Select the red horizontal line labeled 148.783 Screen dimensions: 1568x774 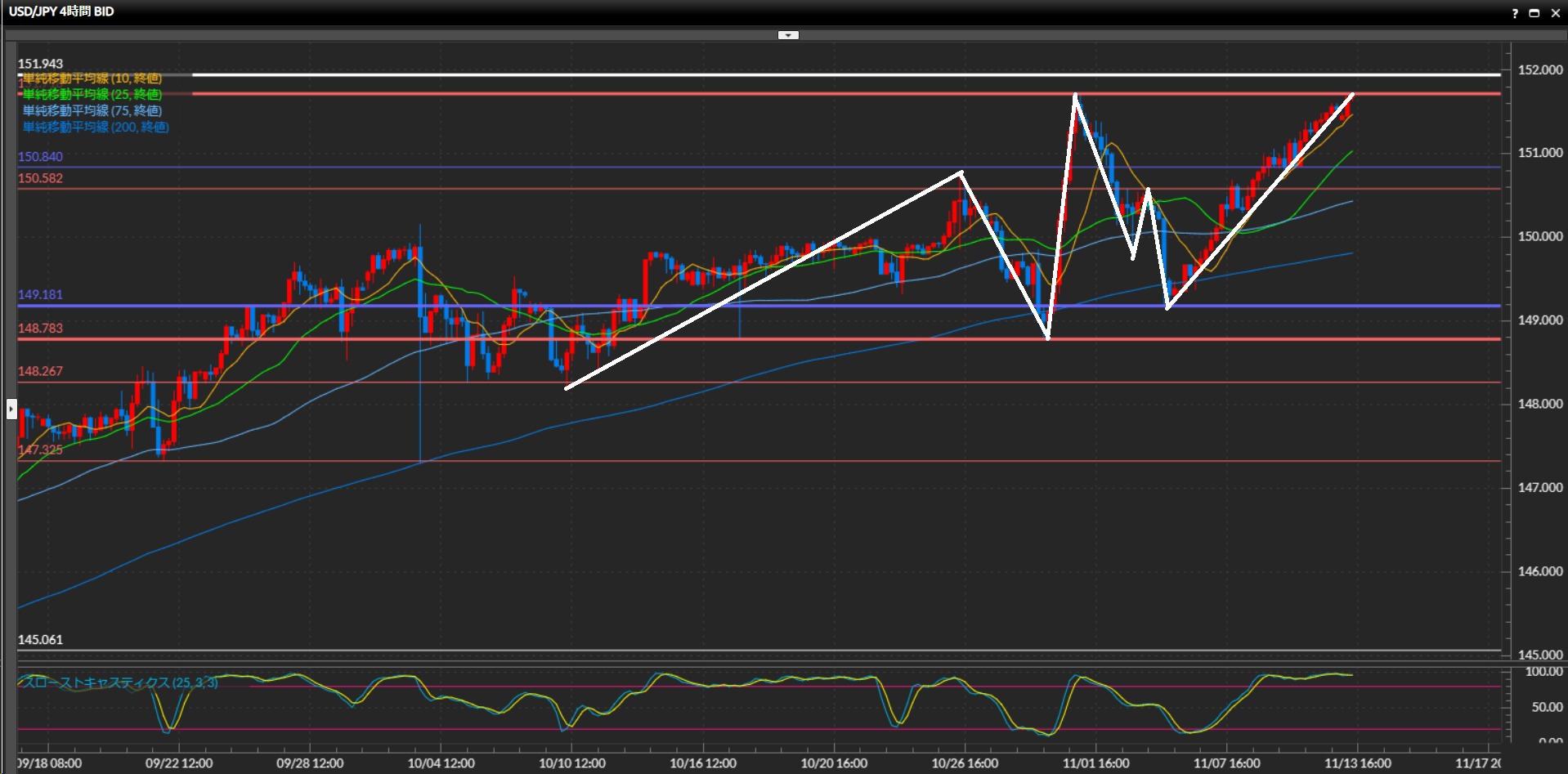(818, 338)
